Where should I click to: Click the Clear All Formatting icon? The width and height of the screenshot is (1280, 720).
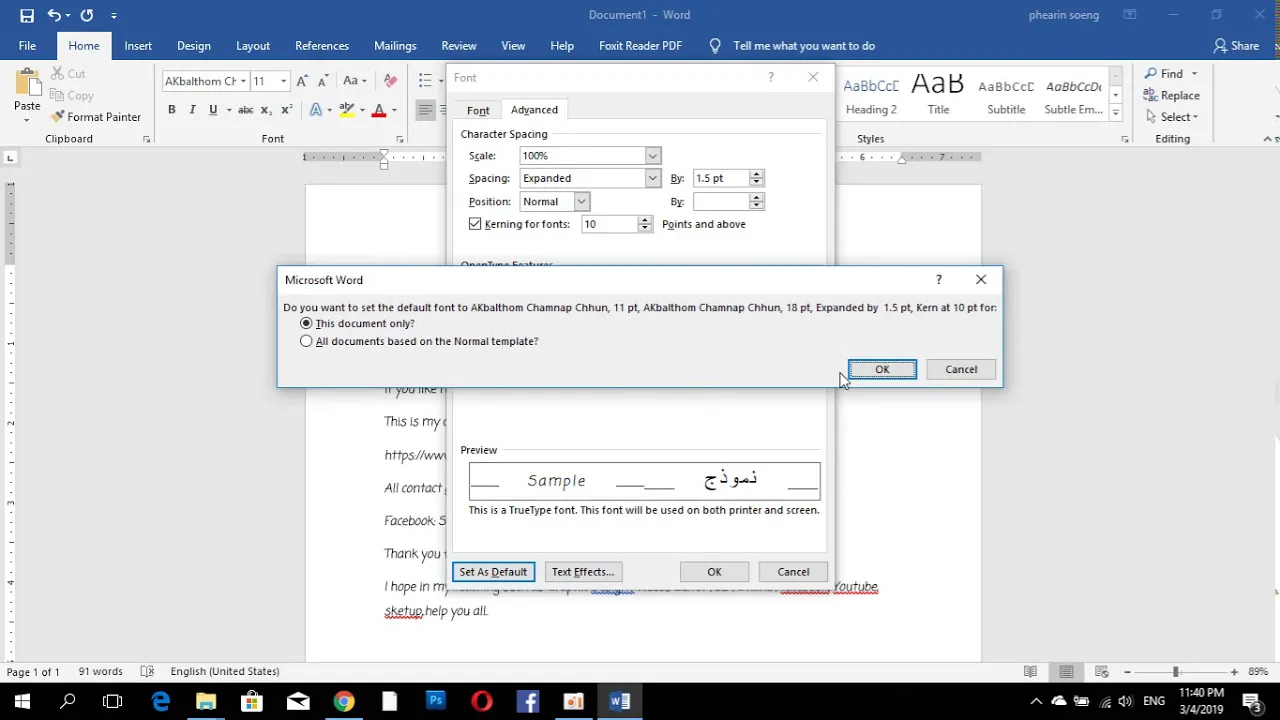click(390, 81)
